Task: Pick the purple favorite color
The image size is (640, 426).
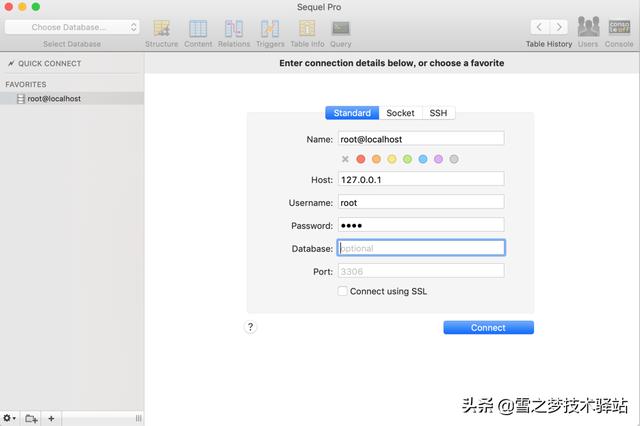Action: 438,159
